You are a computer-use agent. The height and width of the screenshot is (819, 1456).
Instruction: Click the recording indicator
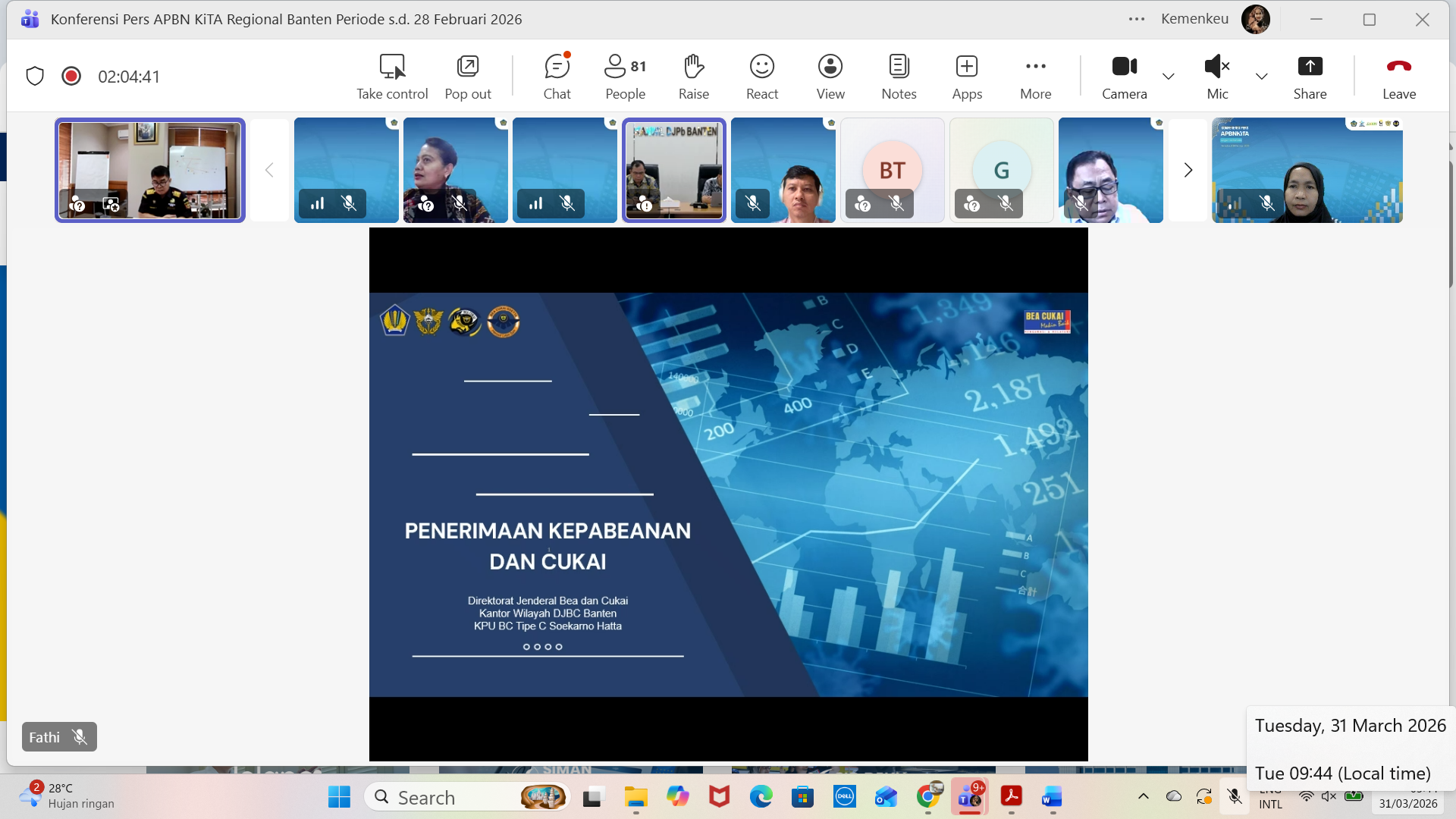71,76
